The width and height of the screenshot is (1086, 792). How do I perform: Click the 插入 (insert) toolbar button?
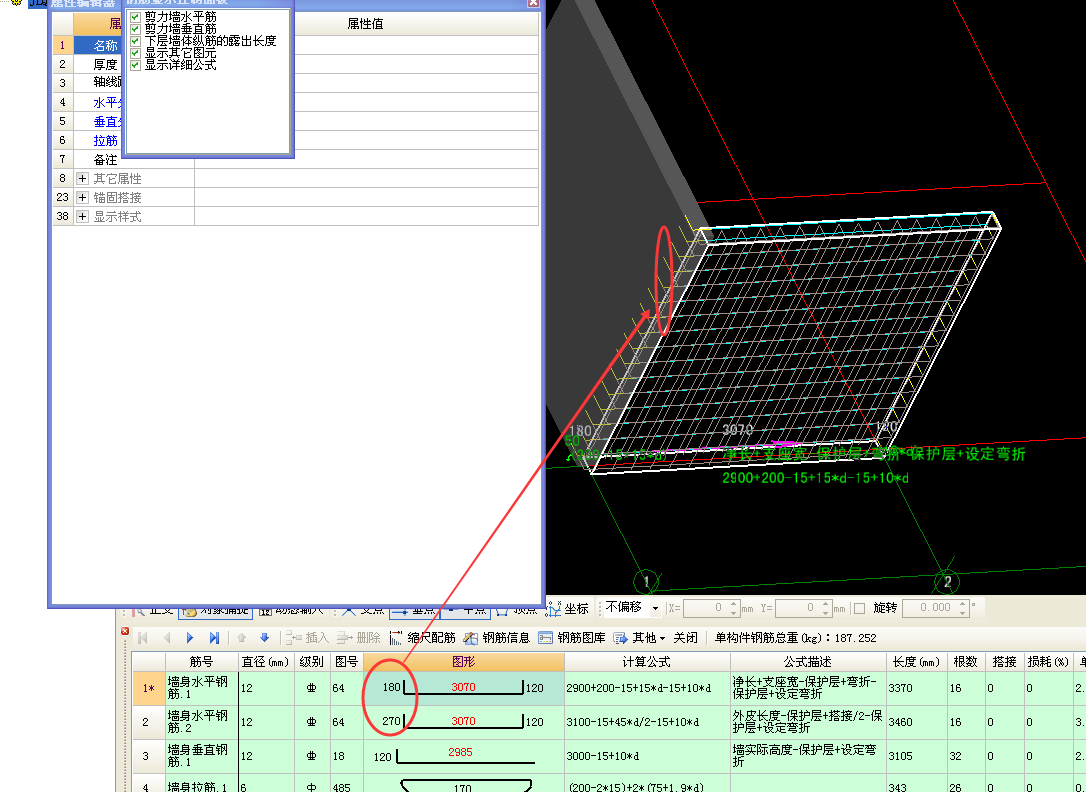[308, 638]
